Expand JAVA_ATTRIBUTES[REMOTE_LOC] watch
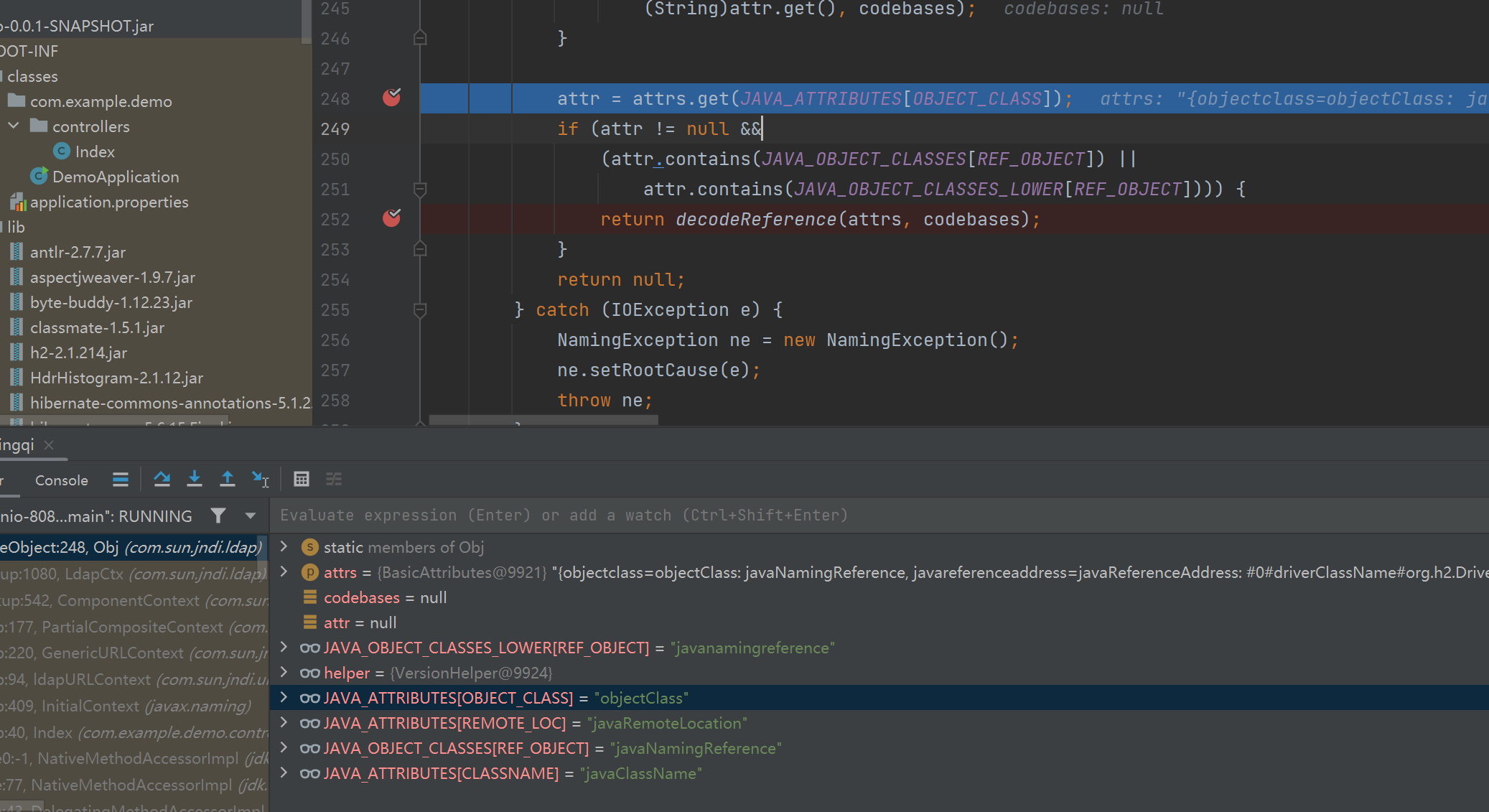 tap(284, 722)
